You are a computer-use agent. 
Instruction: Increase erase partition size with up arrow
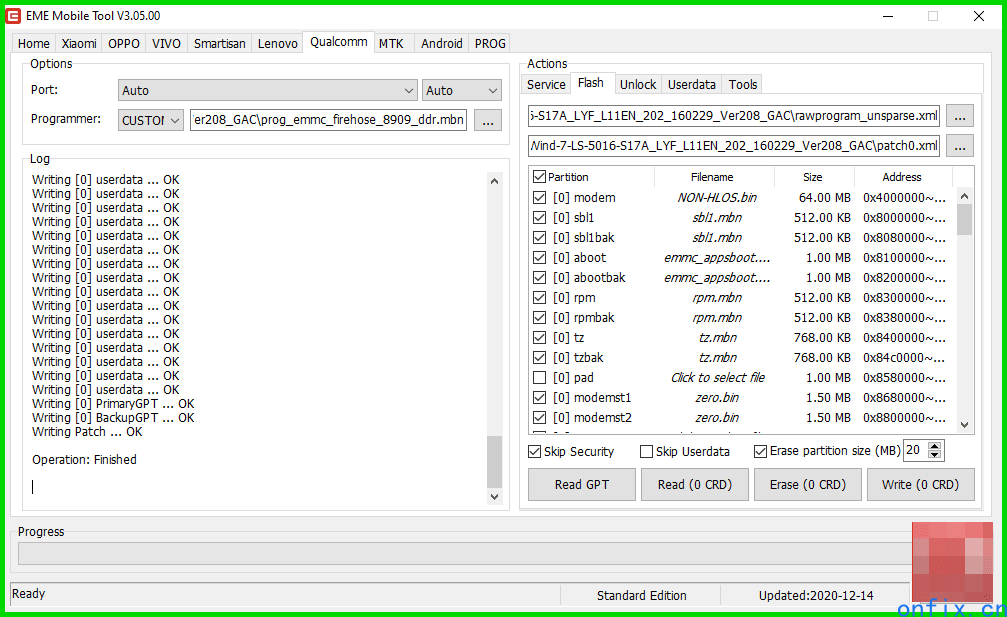pos(935,446)
